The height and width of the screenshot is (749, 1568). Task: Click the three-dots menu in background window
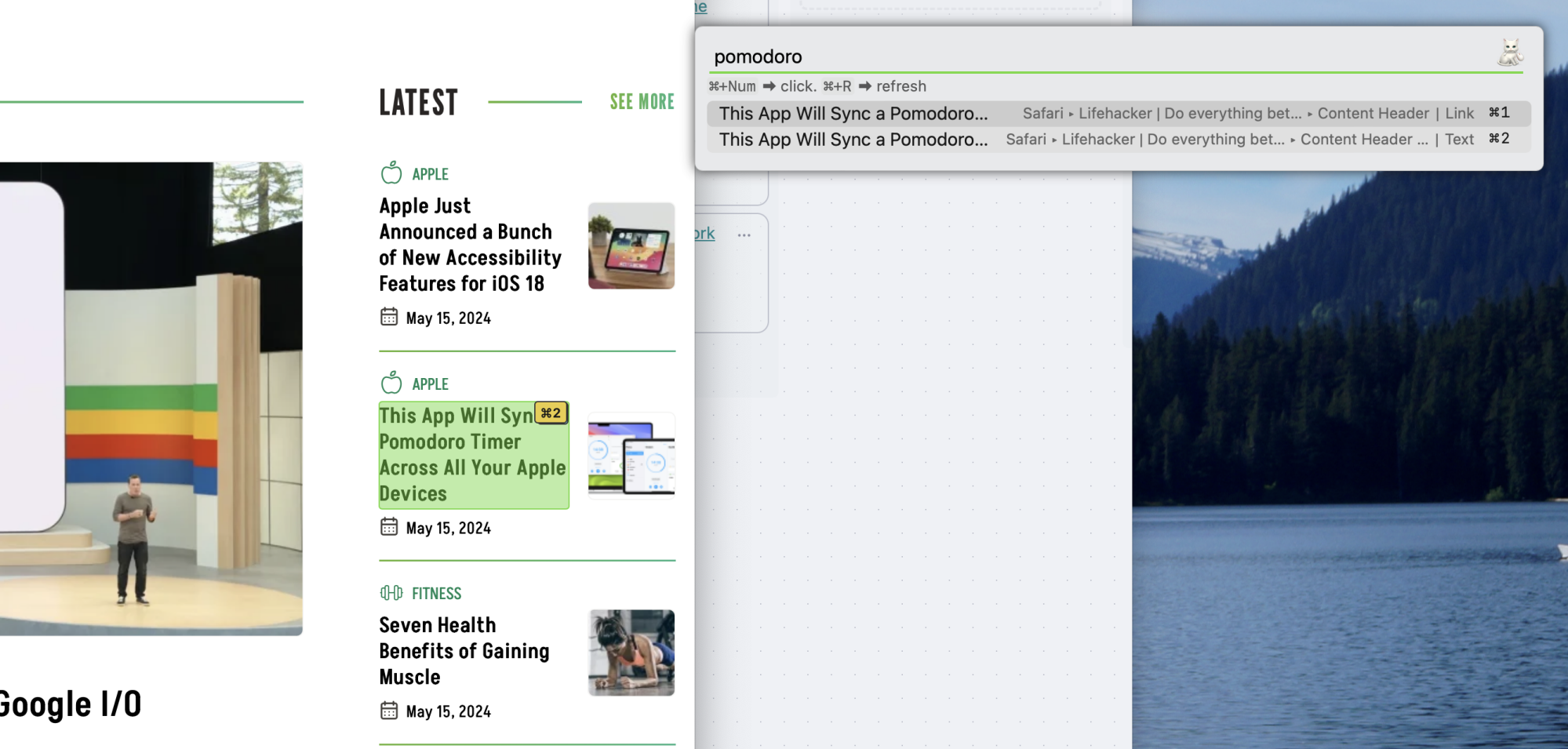(x=744, y=235)
